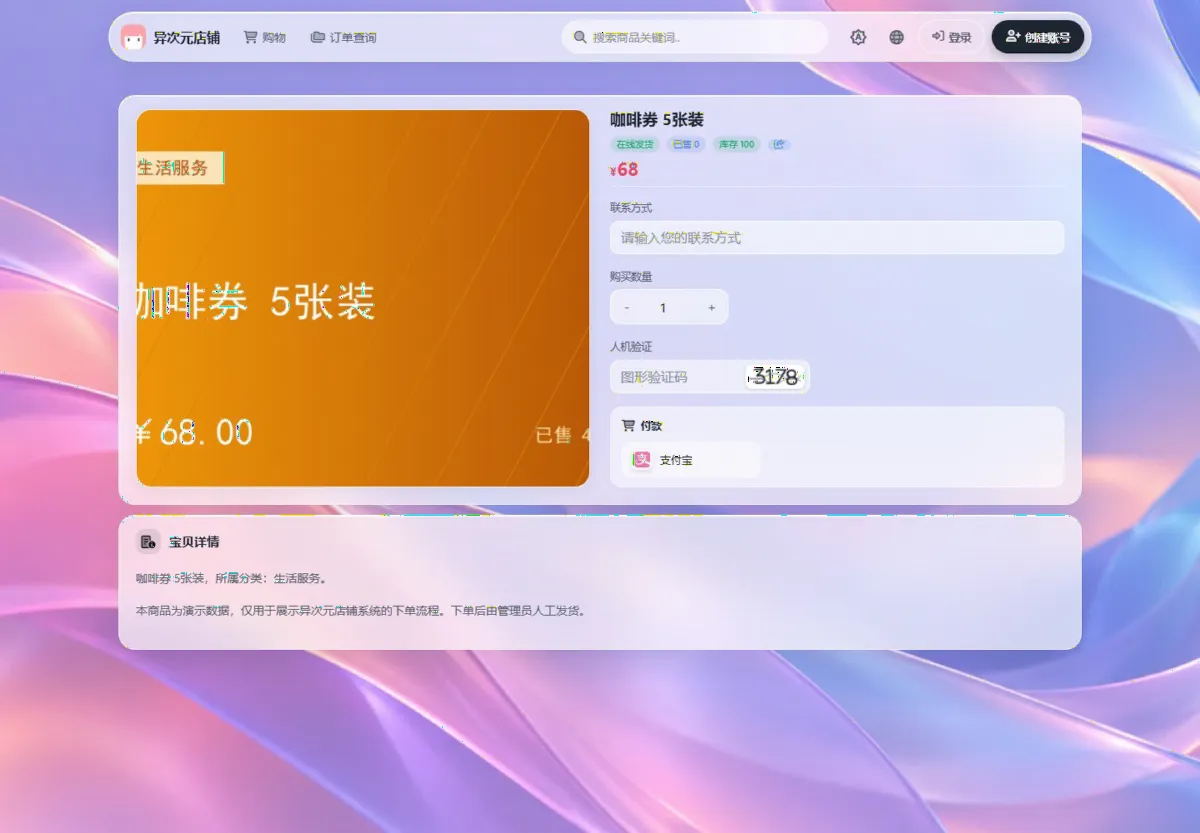
Task: Click the 宝贝详情 section heading
Action: click(x=194, y=542)
